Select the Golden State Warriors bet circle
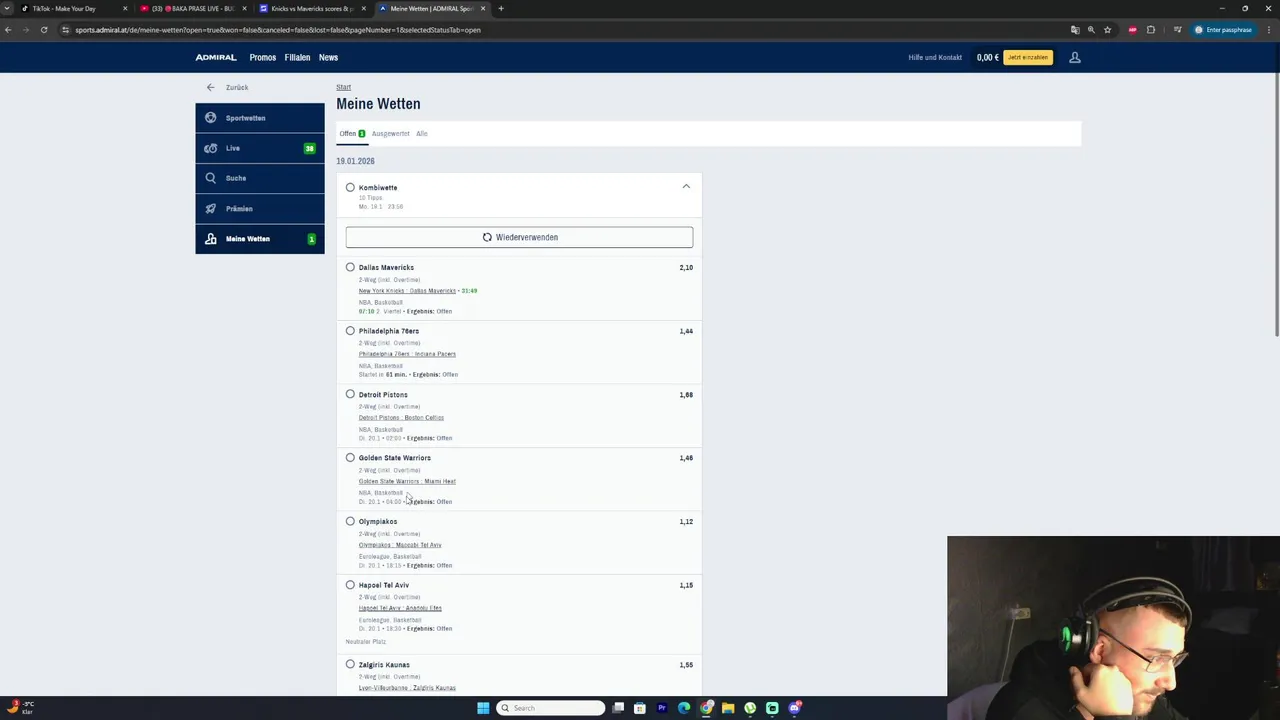 [350, 457]
